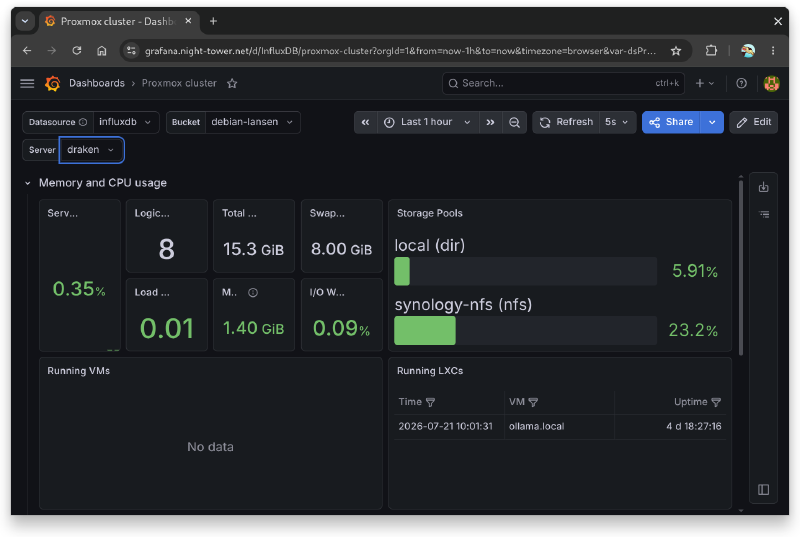Click the Grafana logo icon
This screenshot has width=800, height=537.
click(x=53, y=83)
